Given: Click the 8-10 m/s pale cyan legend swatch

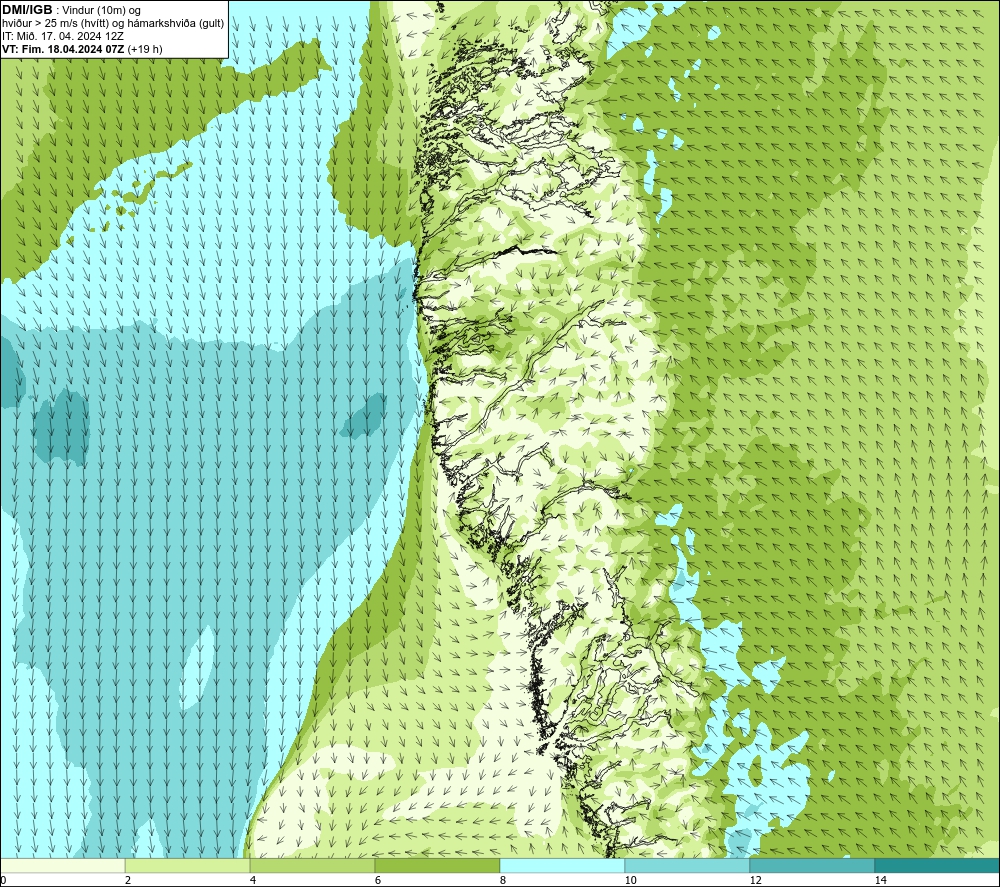Looking at the screenshot, I should [562, 865].
